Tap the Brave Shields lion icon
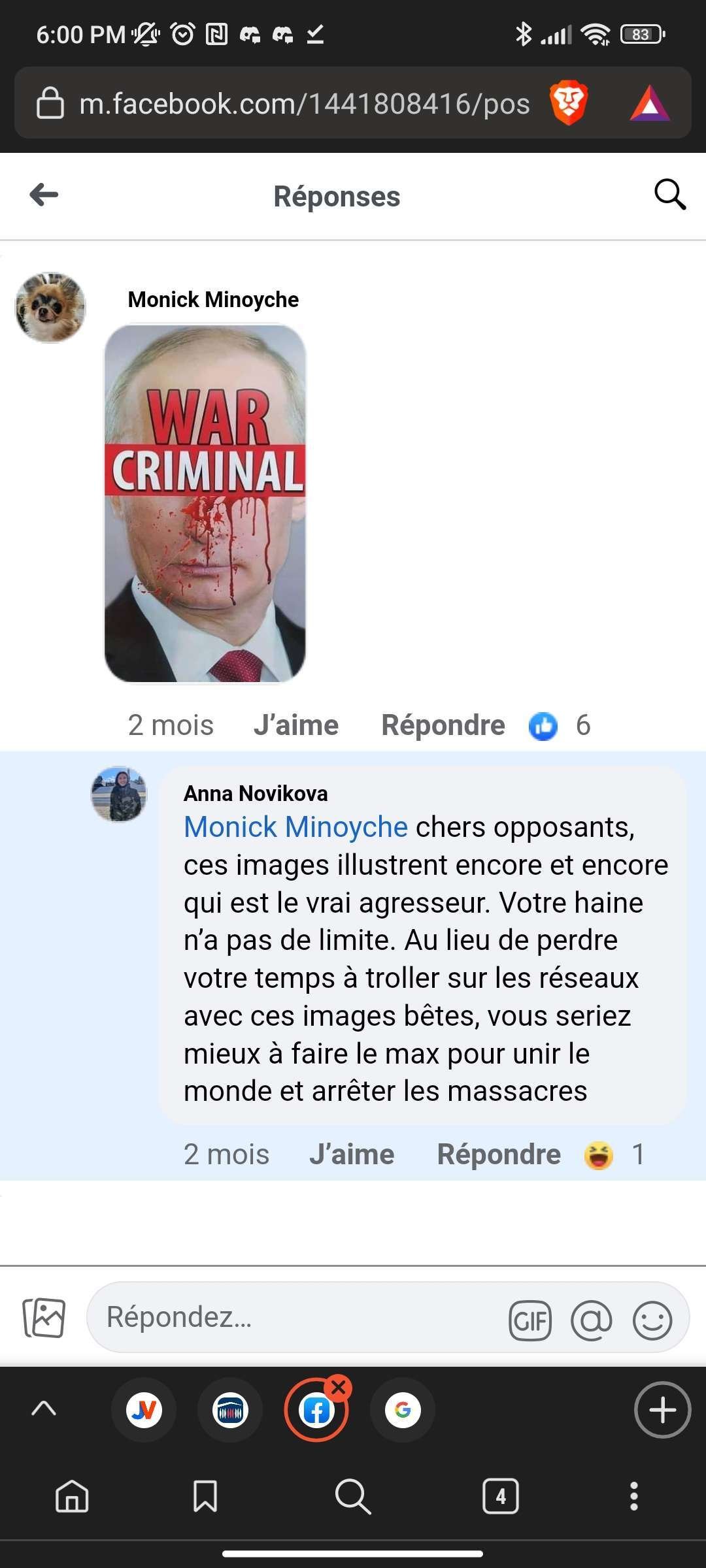706x1568 pixels. (x=569, y=103)
